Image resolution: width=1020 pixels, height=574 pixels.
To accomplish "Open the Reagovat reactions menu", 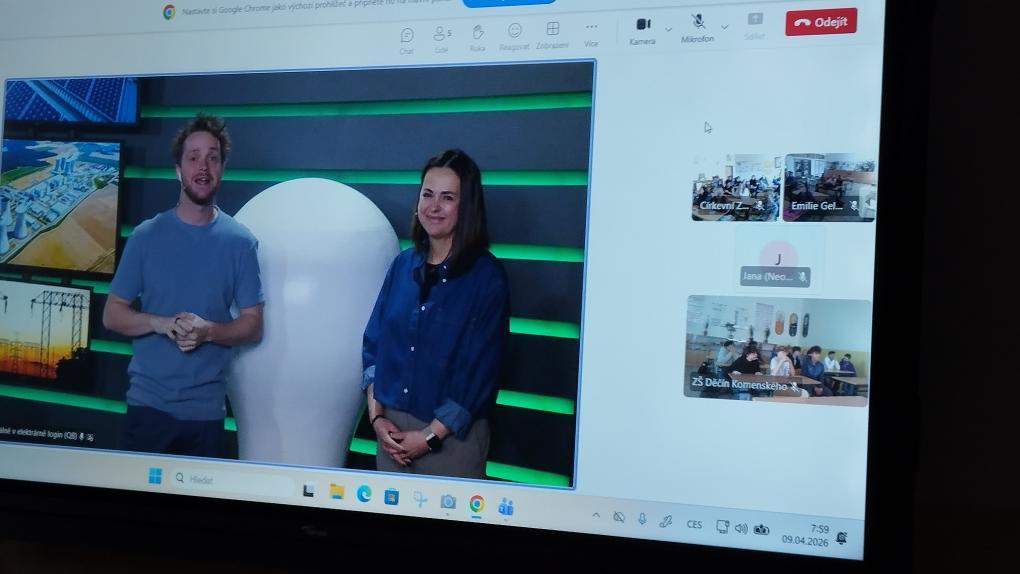I will coord(514,35).
